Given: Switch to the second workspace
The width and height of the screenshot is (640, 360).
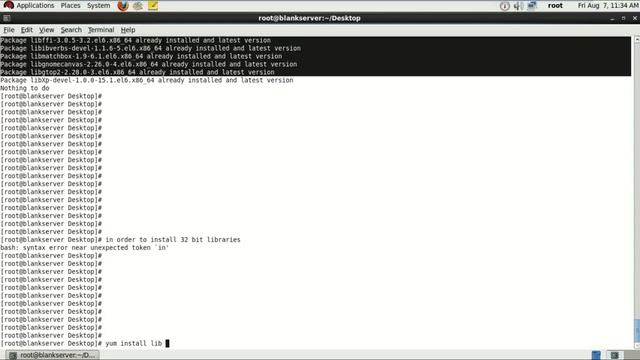Looking at the screenshot, I should point(614,355).
